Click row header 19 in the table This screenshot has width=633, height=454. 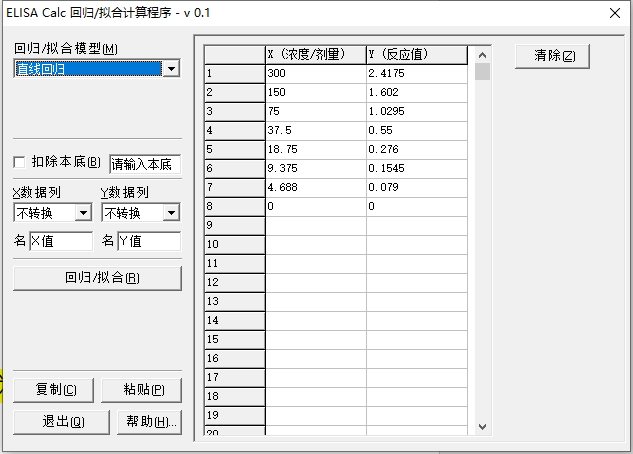coord(235,415)
